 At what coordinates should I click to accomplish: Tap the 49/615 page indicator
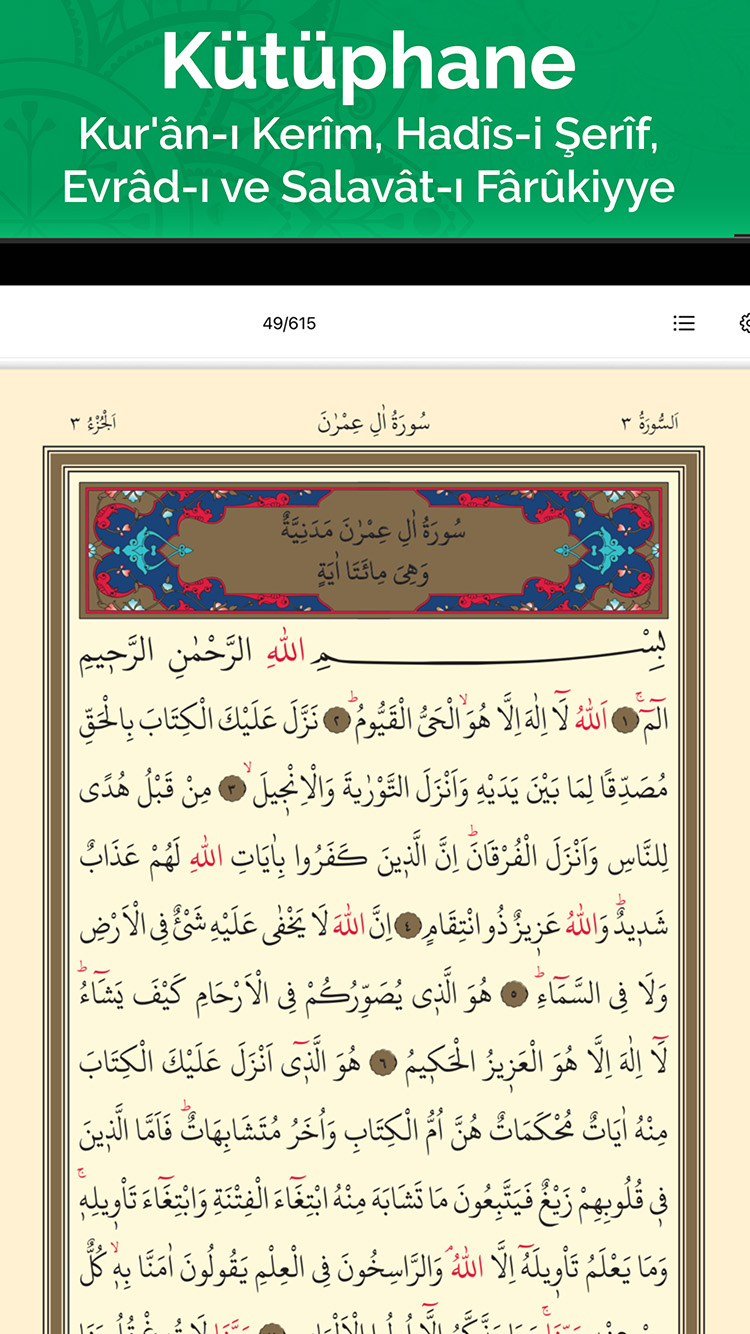[289, 323]
